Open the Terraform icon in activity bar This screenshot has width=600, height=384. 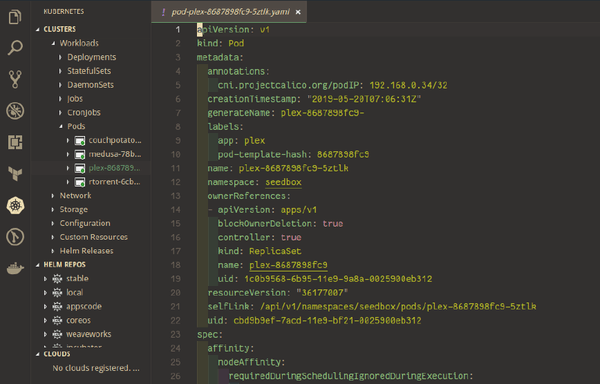point(15,174)
